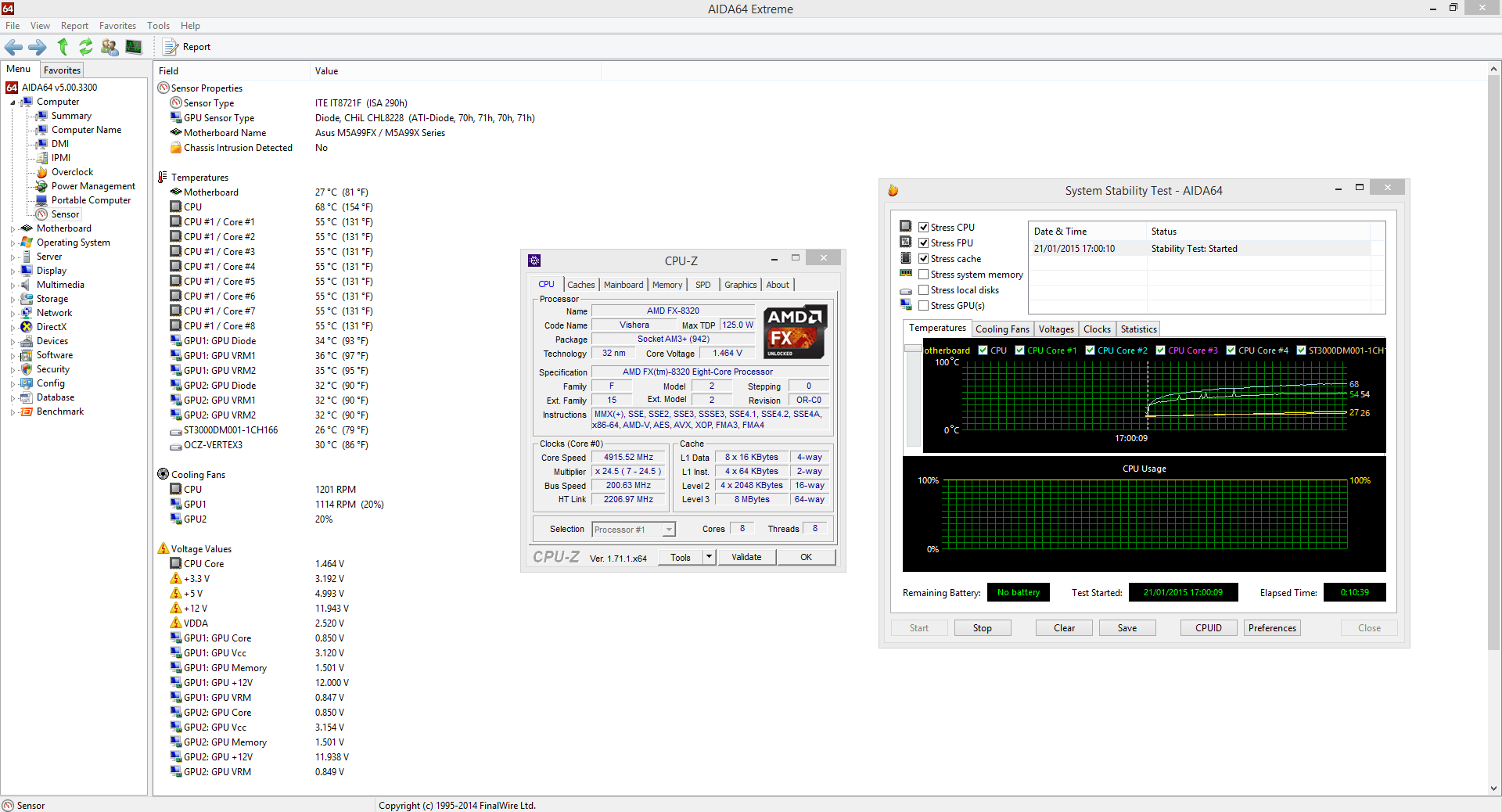Screen dimensions: 1502x812
Task: Click the Overclock flame icon in tree
Action: [x=42, y=172]
